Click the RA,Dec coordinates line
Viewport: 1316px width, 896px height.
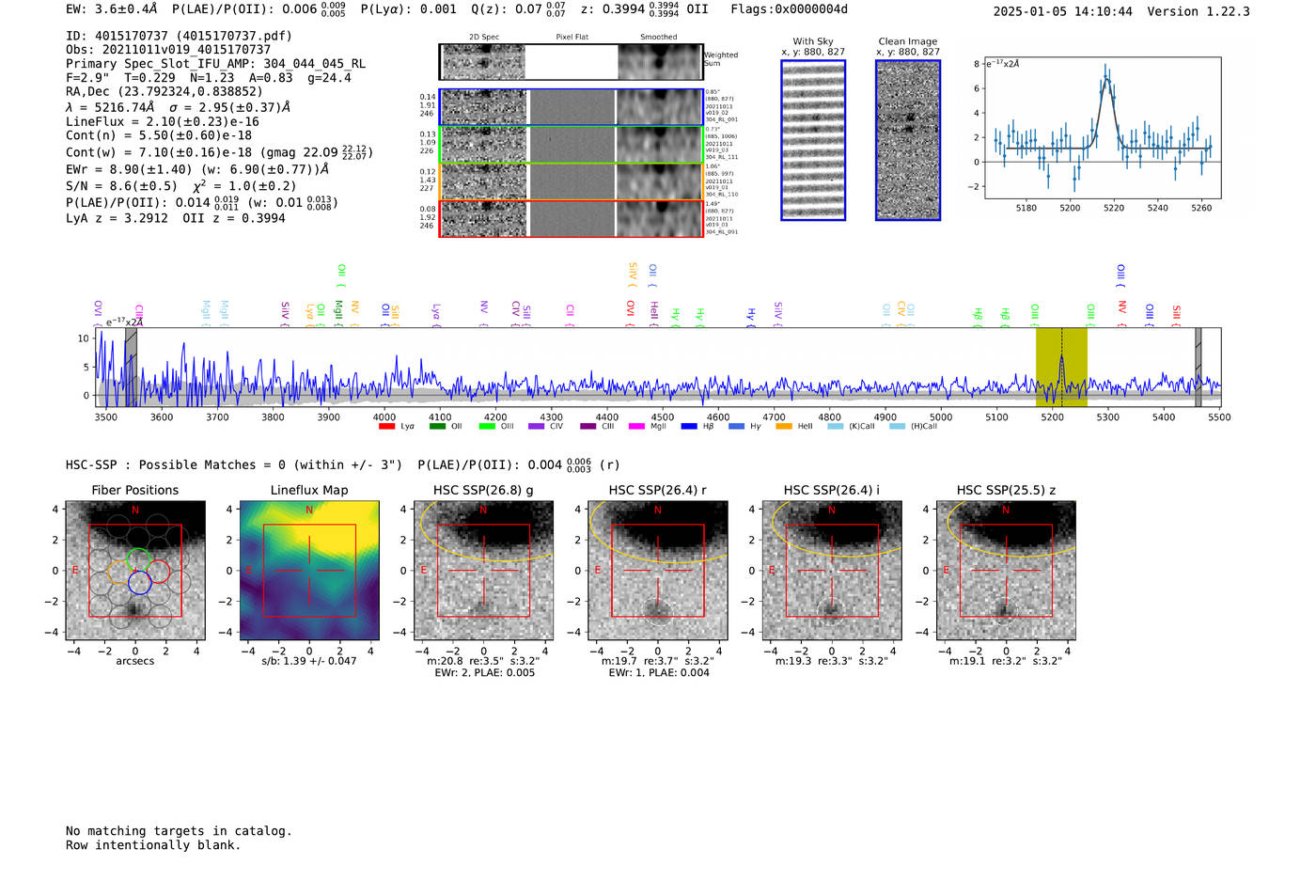(164, 91)
